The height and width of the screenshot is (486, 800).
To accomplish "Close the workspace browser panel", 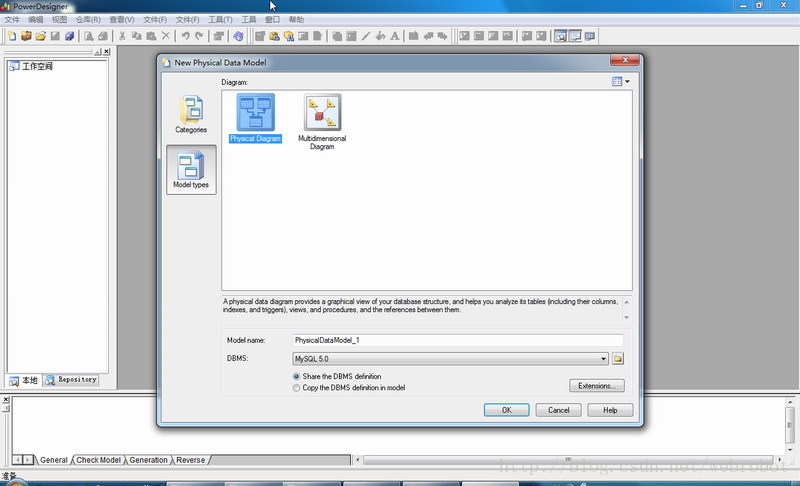I will point(107,52).
